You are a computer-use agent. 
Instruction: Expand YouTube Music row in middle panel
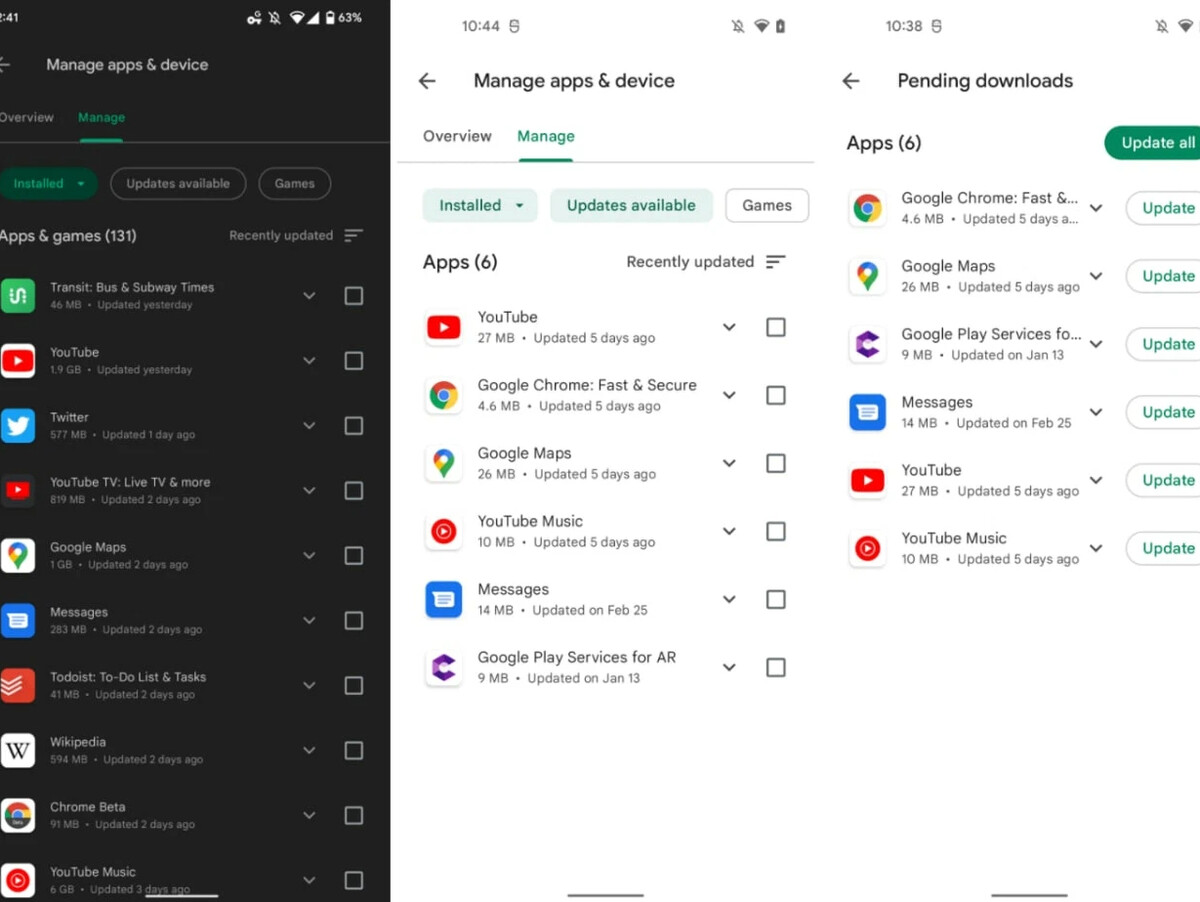(729, 531)
